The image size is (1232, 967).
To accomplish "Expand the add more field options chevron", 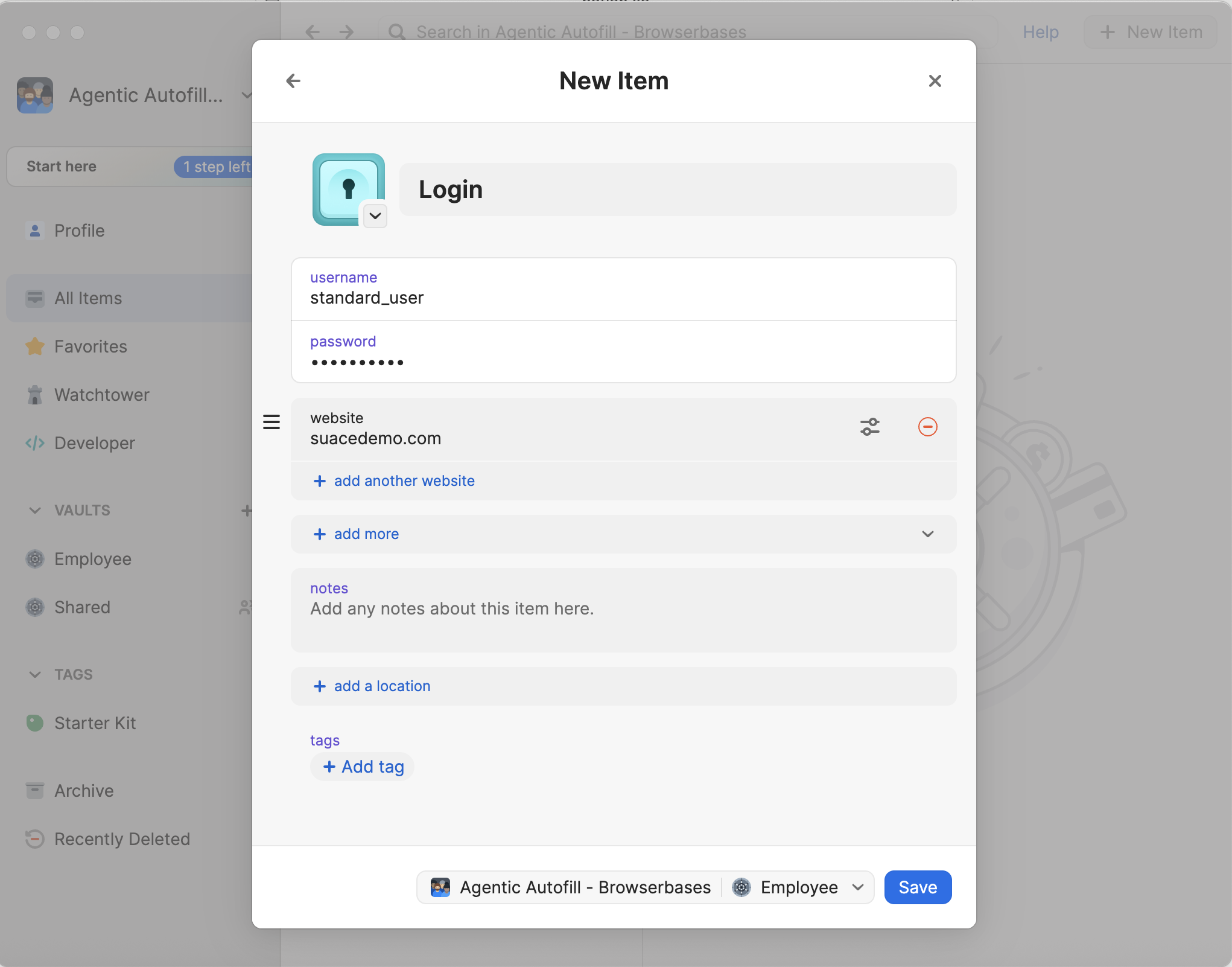I will pos(927,534).
